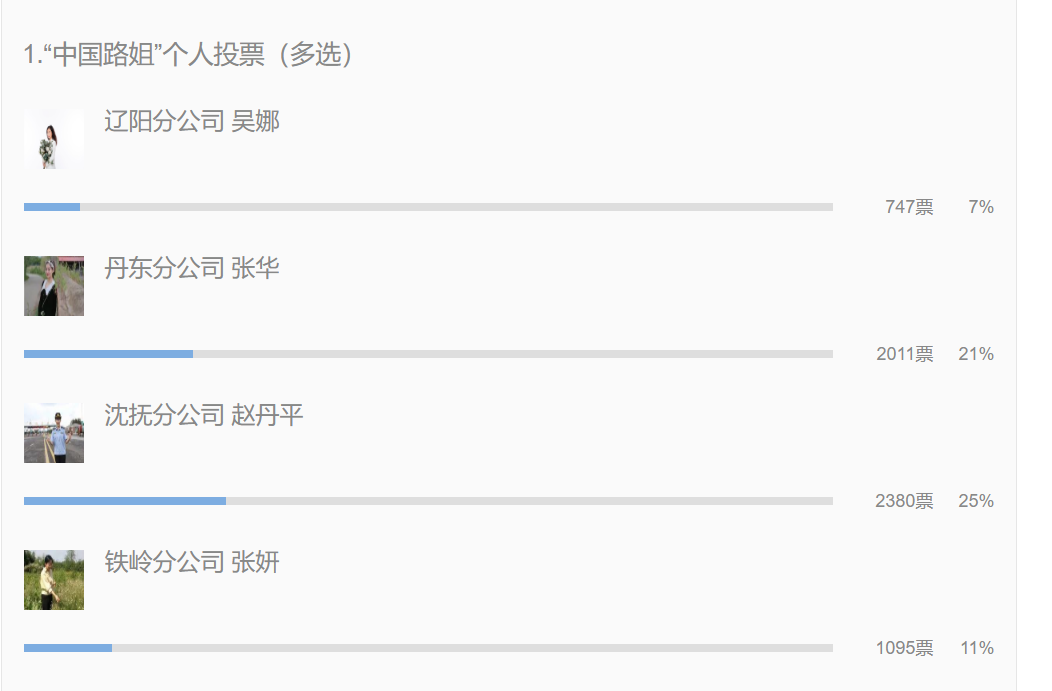Click 赵丹平's vote progress bar
1052x691 pixels.
click(428, 501)
